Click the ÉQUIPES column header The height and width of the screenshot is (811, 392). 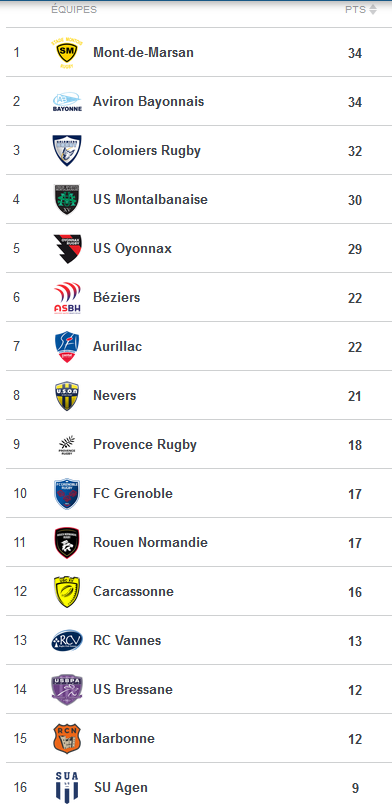(74, 9)
